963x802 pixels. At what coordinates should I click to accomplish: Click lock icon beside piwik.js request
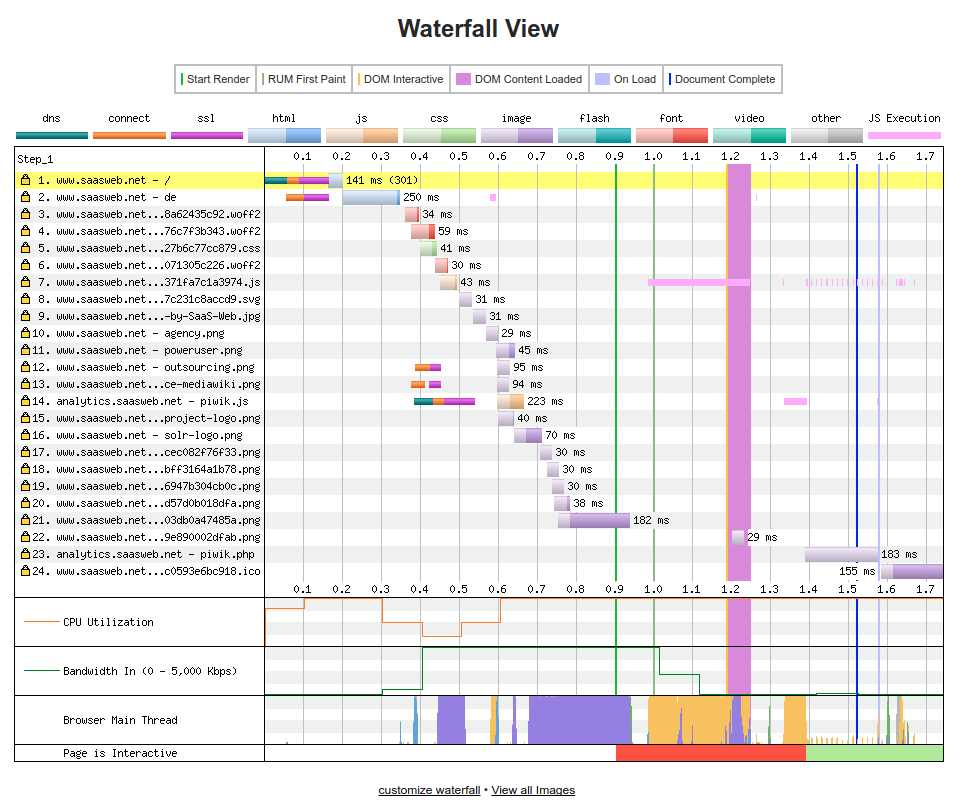click(x=25, y=401)
